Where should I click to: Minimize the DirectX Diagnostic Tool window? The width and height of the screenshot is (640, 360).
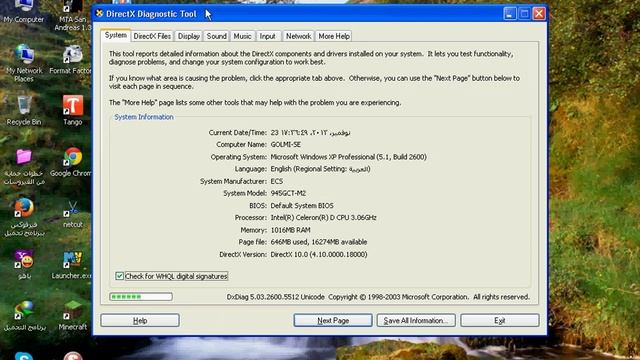509,13
